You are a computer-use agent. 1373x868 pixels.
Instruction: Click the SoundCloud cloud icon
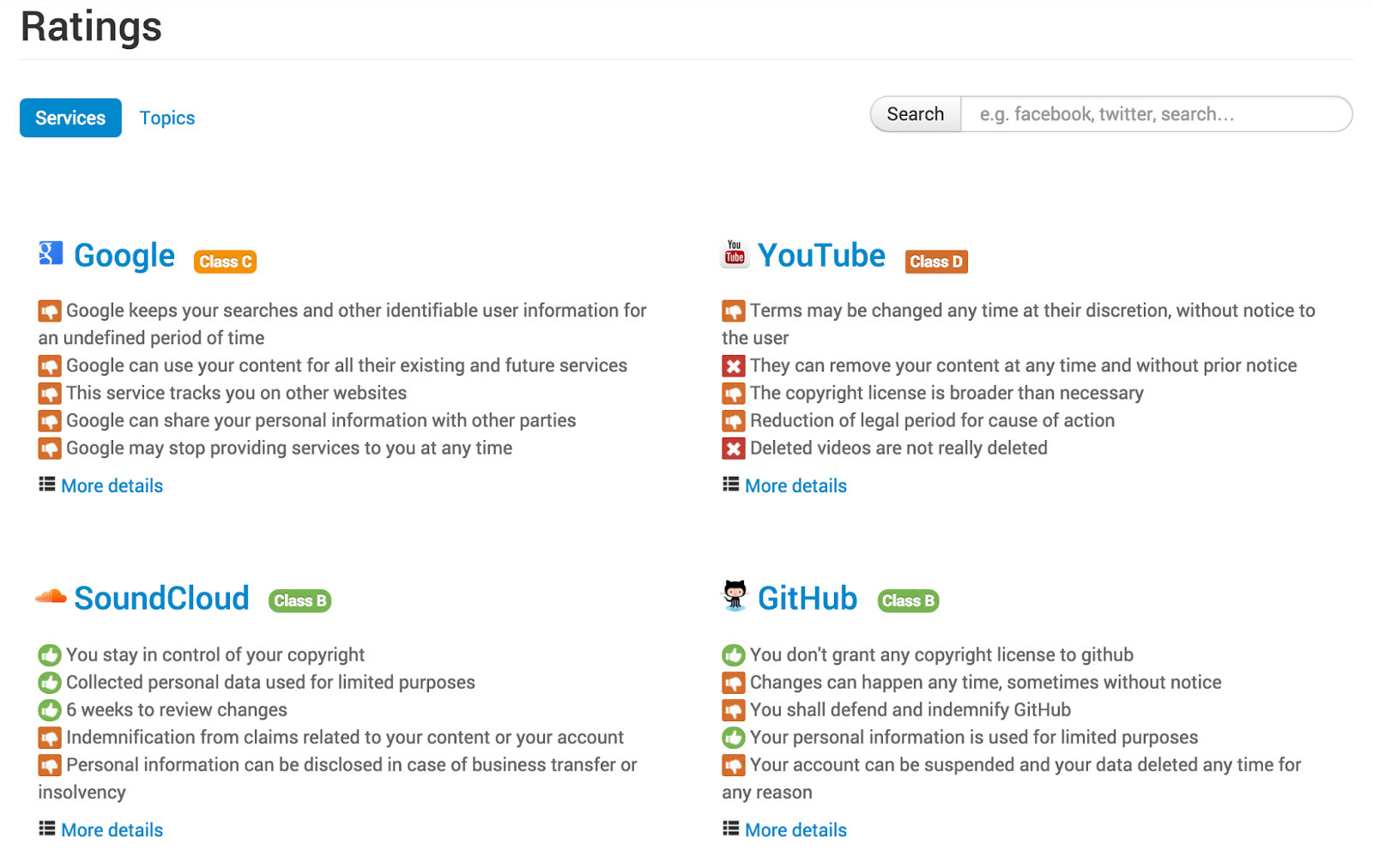pyautogui.click(x=51, y=597)
